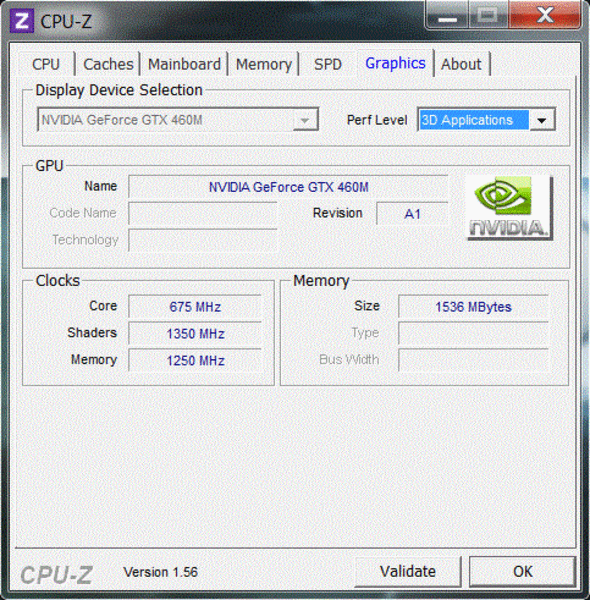Viewport: 590px width, 600px height.
Task: Click the Revision A1 field
Action: (x=412, y=214)
